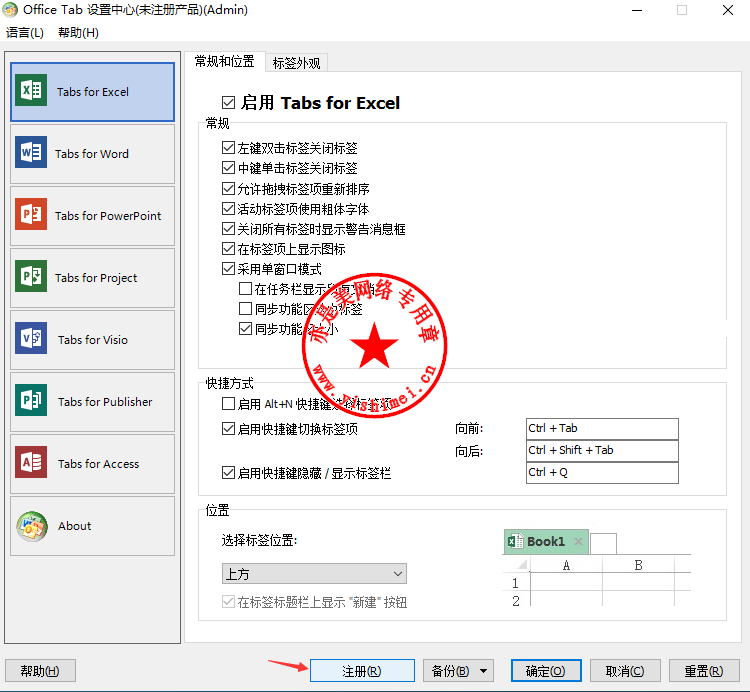
Task: Enable 启用 Alt+N 快捷键 checkbox
Action: 229,404
